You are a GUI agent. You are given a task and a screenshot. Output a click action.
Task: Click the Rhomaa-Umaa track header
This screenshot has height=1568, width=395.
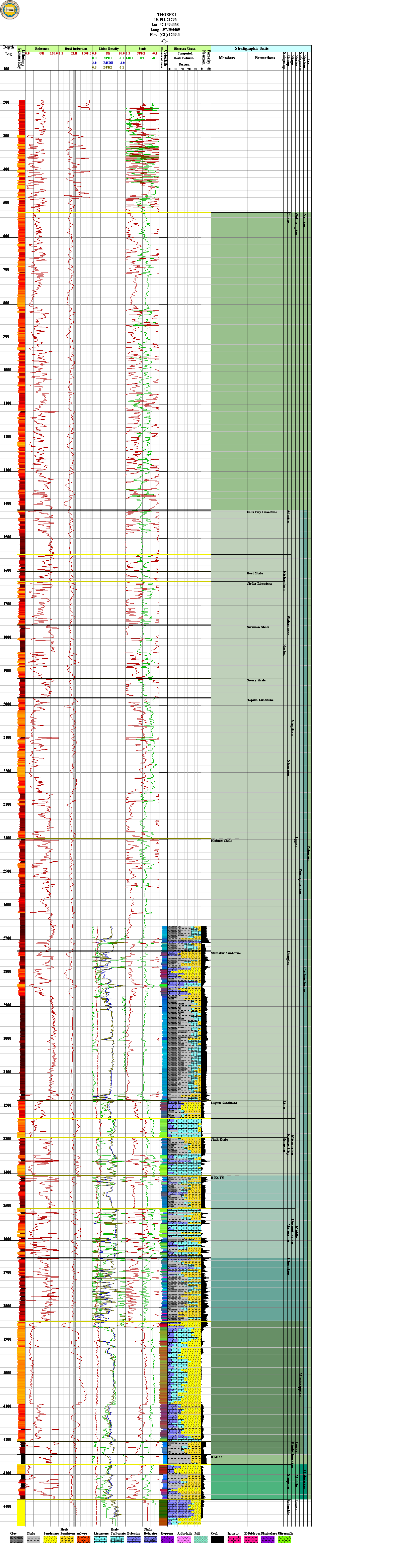185,48
